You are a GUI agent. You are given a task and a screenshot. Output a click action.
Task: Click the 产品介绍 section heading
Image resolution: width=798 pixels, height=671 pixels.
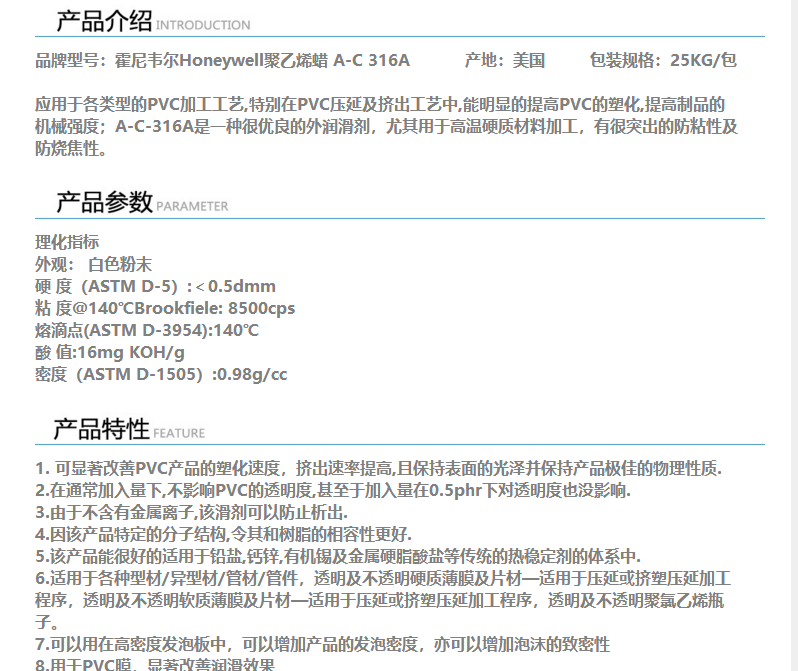click(x=104, y=21)
